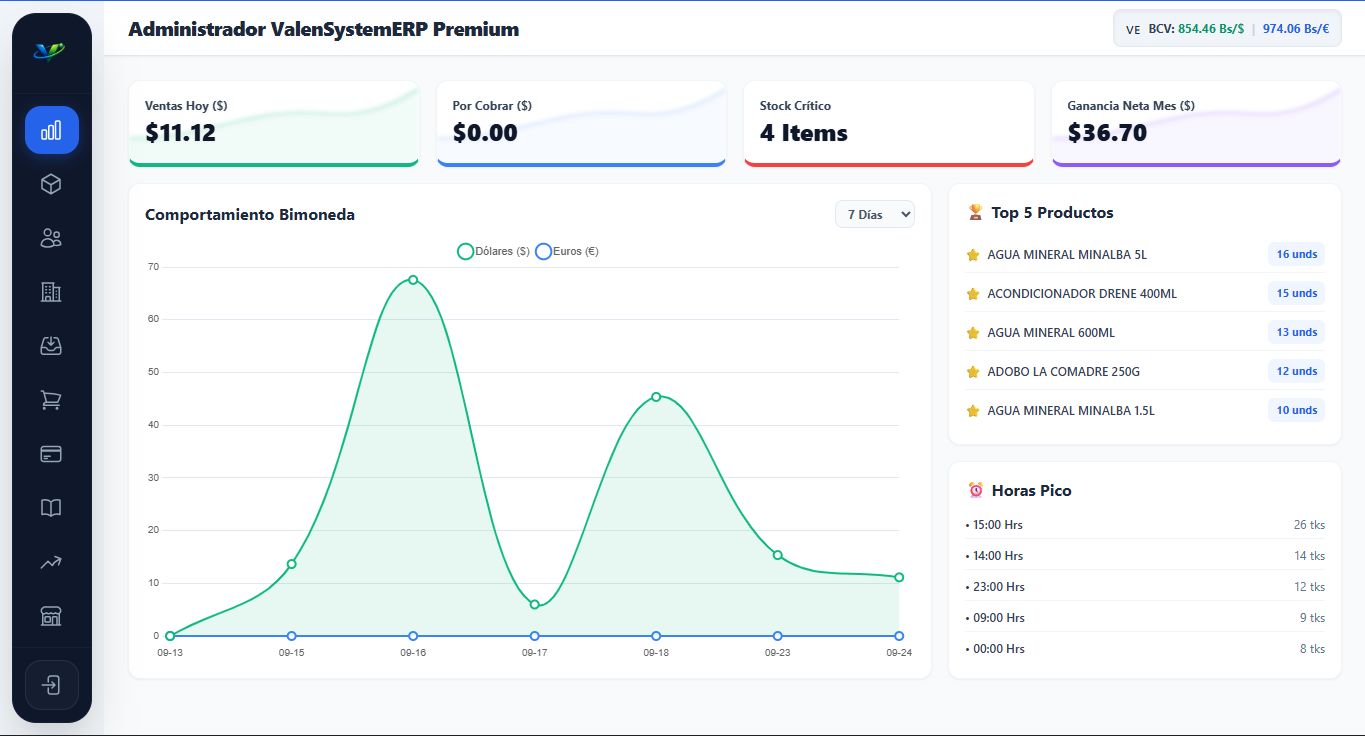Click the Ventas Hoy ($) card
The width and height of the screenshot is (1365, 736).
273,124
